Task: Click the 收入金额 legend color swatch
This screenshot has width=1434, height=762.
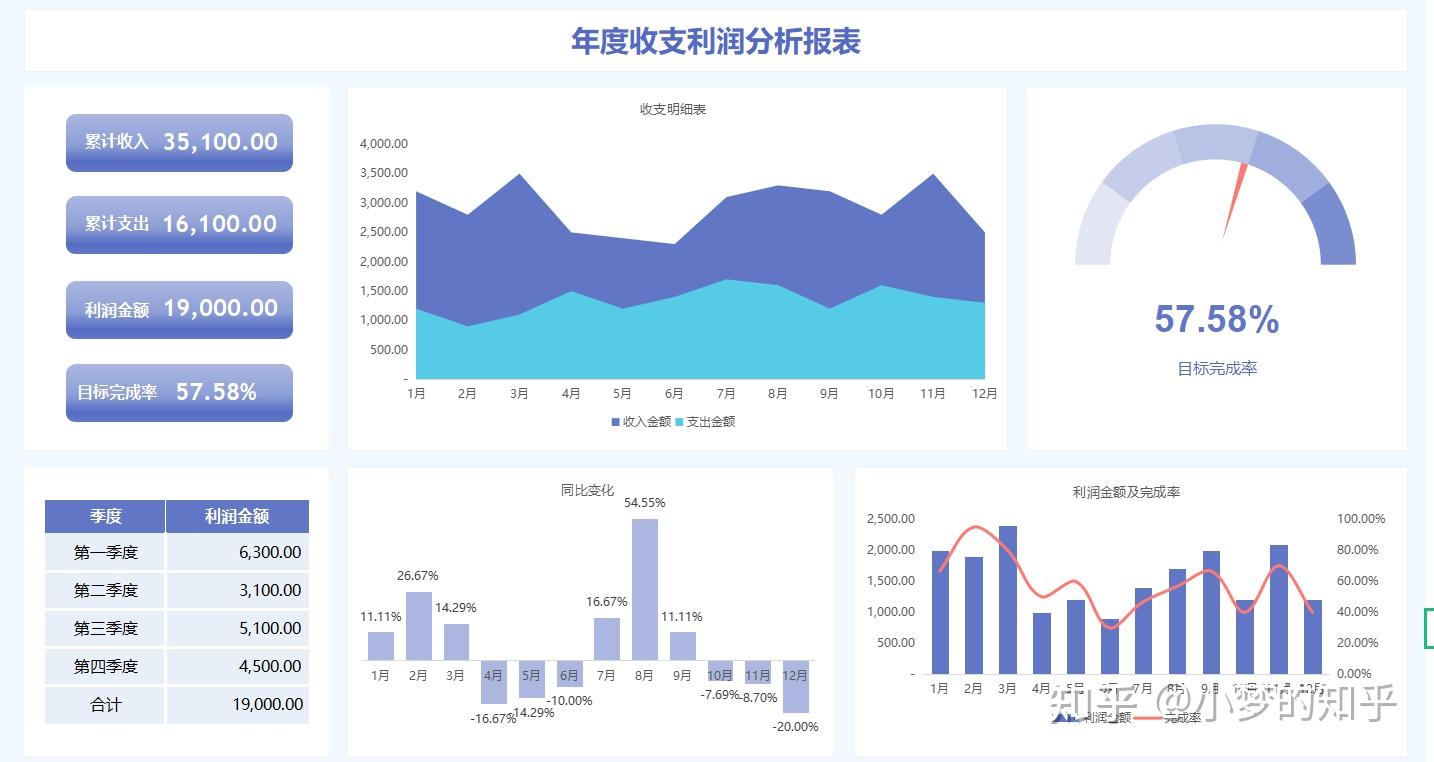Action: [616, 422]
